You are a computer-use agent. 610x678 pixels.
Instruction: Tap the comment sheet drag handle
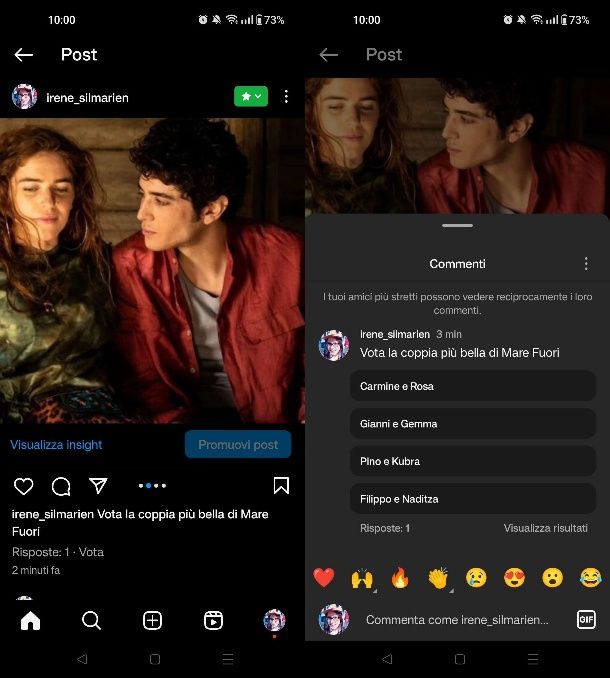(457, 225)
